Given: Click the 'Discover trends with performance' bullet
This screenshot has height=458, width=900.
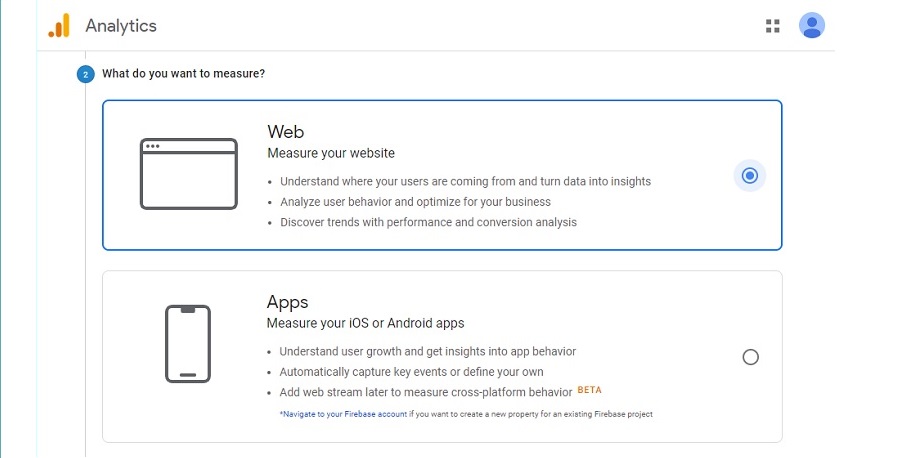Looking at the screenshot, I should [428, 222].
